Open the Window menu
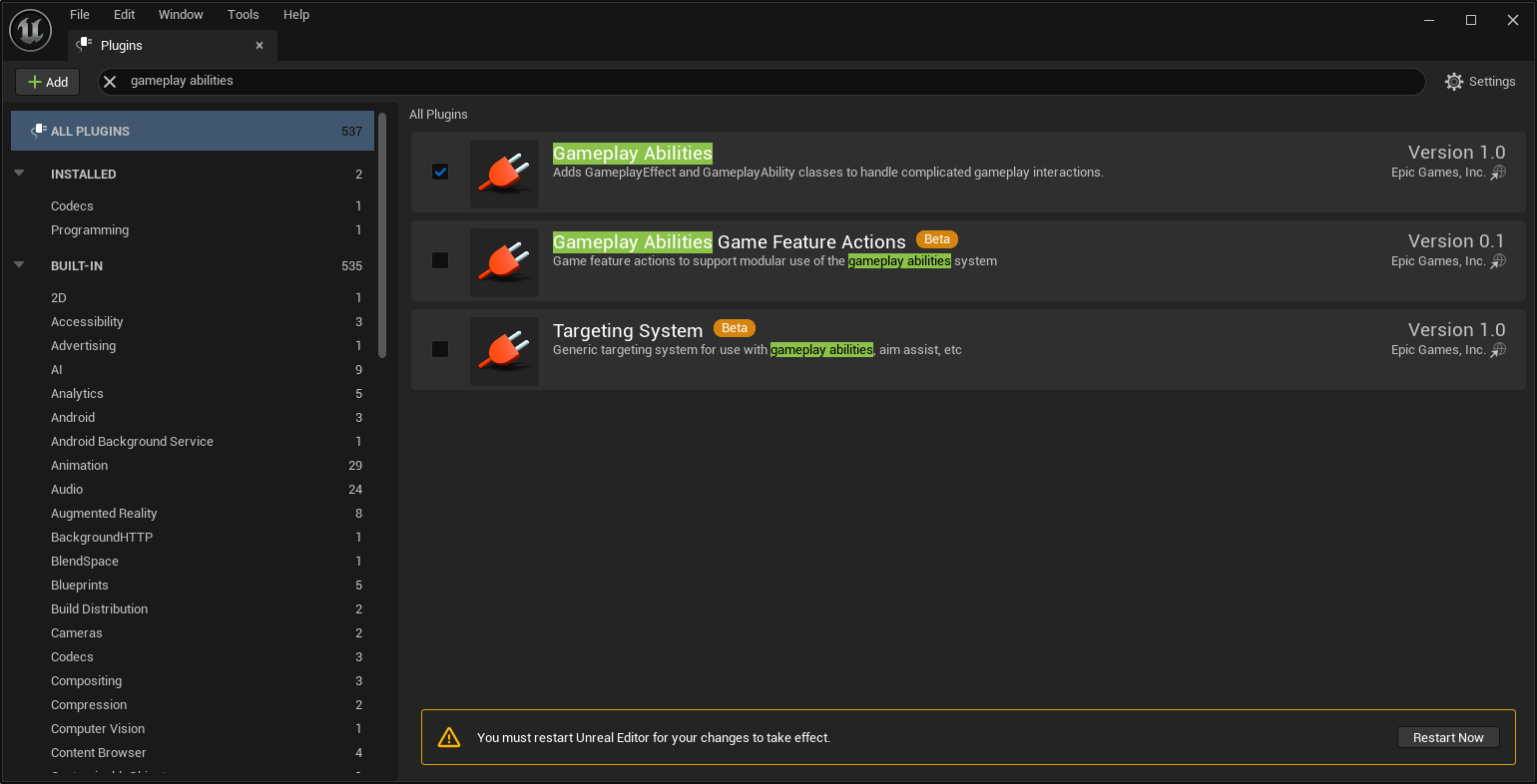 tap(181, 15)
